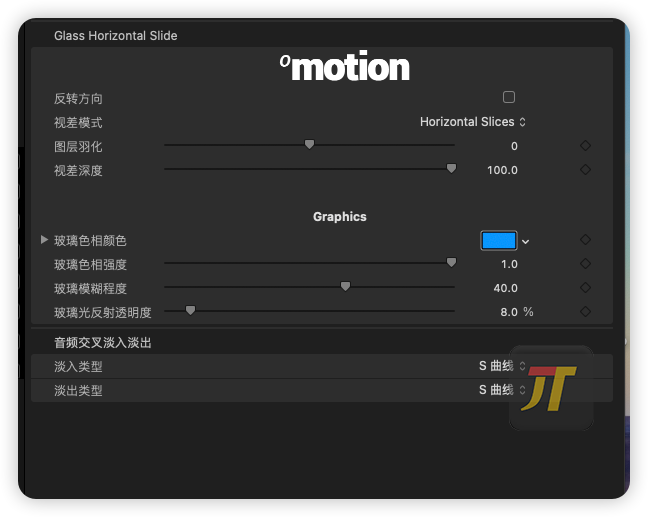Click the 玻璃模糊程度 value 40.0
The width and height of the screenshot is (648, 517).
coord(505,288)
